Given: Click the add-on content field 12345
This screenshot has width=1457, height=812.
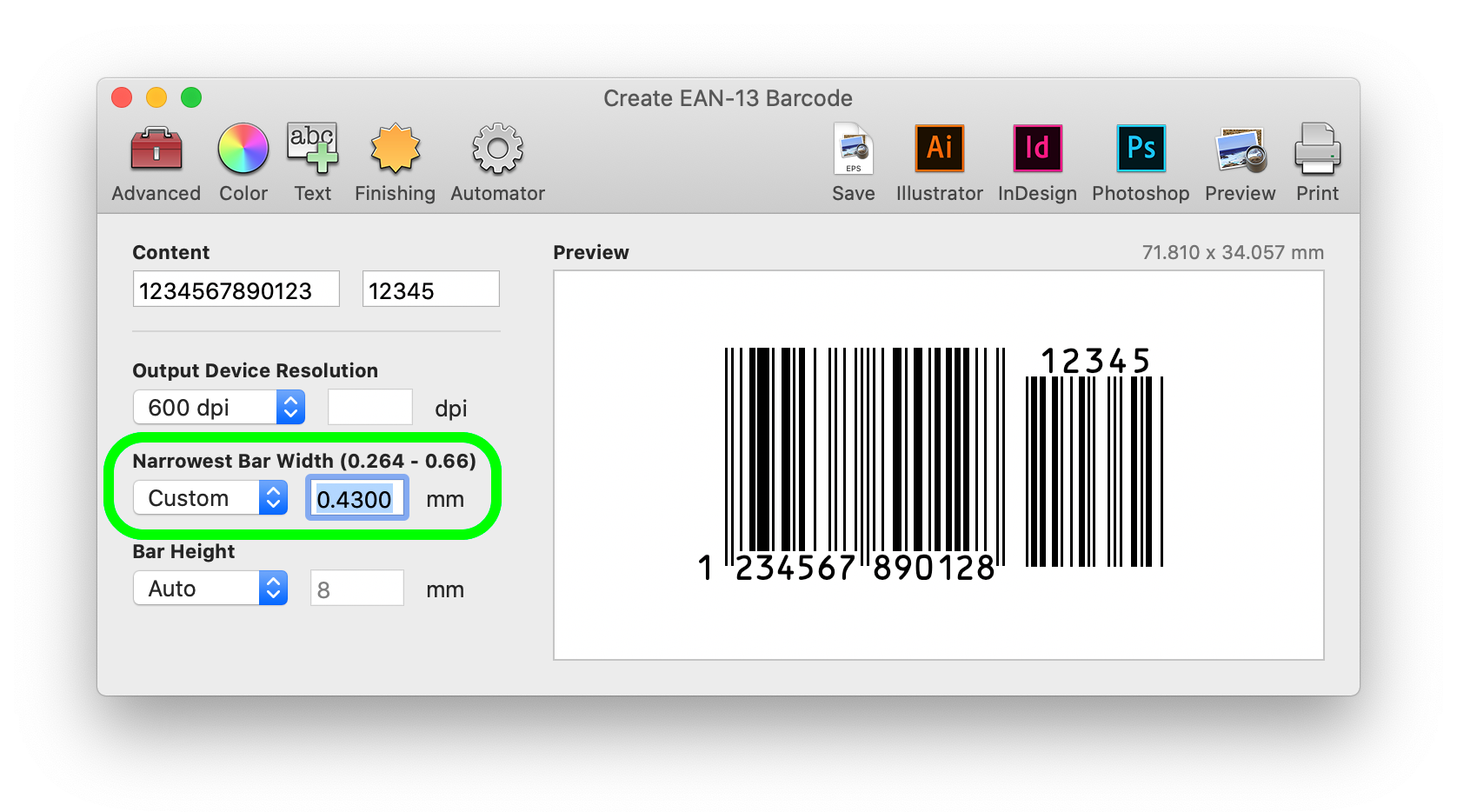Looking at the screenshot, I should tap(431, 290).
